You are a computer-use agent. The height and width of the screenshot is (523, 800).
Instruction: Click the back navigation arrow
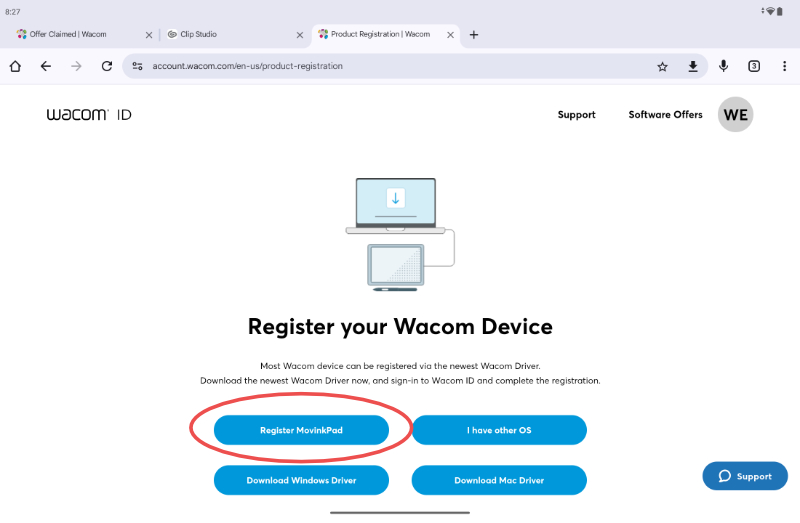[x=46, y=66]
